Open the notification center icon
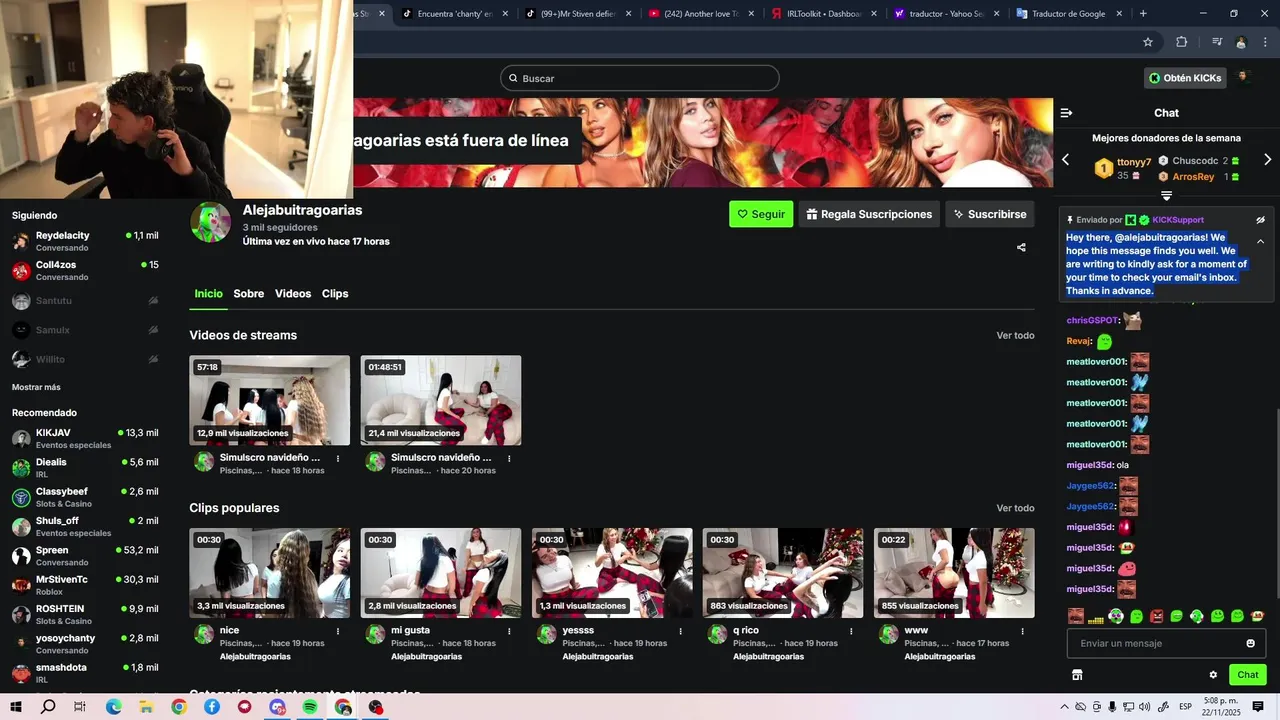The height and width of the screenshot is (720, 1280). tap(1258, 707)
